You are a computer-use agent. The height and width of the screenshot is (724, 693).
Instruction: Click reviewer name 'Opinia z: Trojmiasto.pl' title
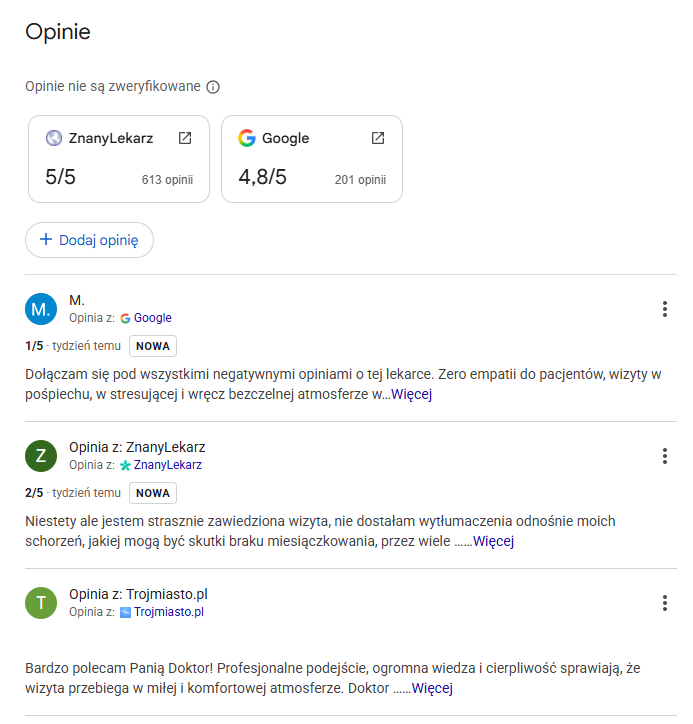[x=139, y=594]
